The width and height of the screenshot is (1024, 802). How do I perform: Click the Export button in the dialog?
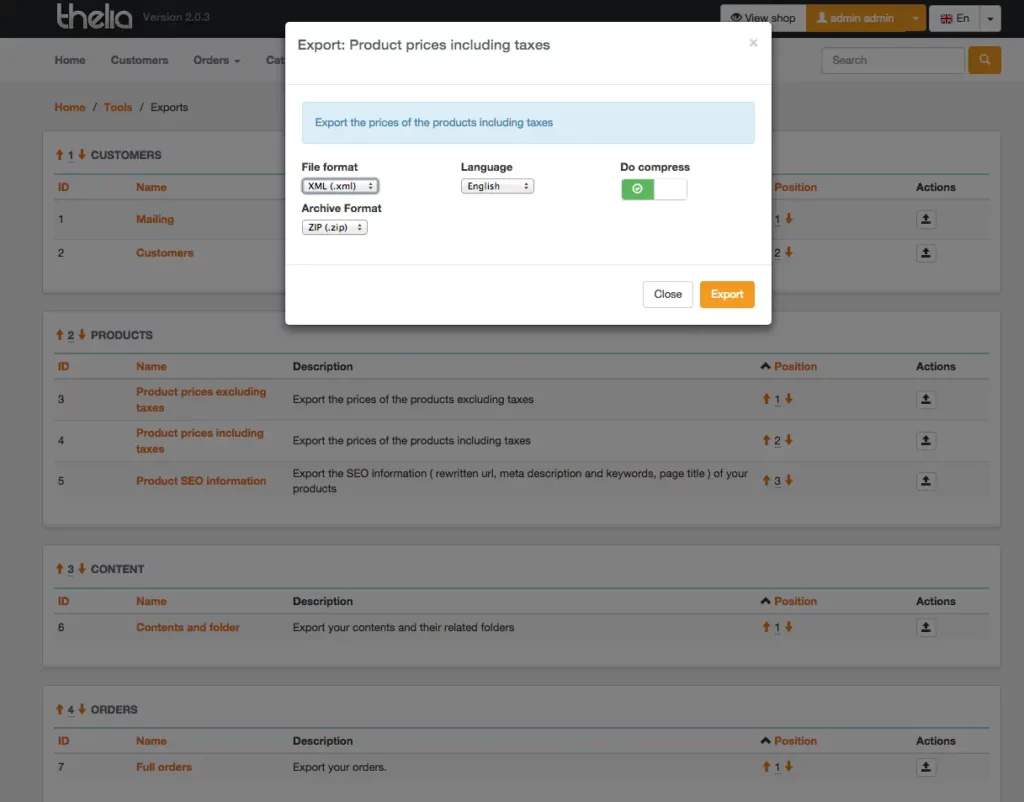tap(727, 295)
